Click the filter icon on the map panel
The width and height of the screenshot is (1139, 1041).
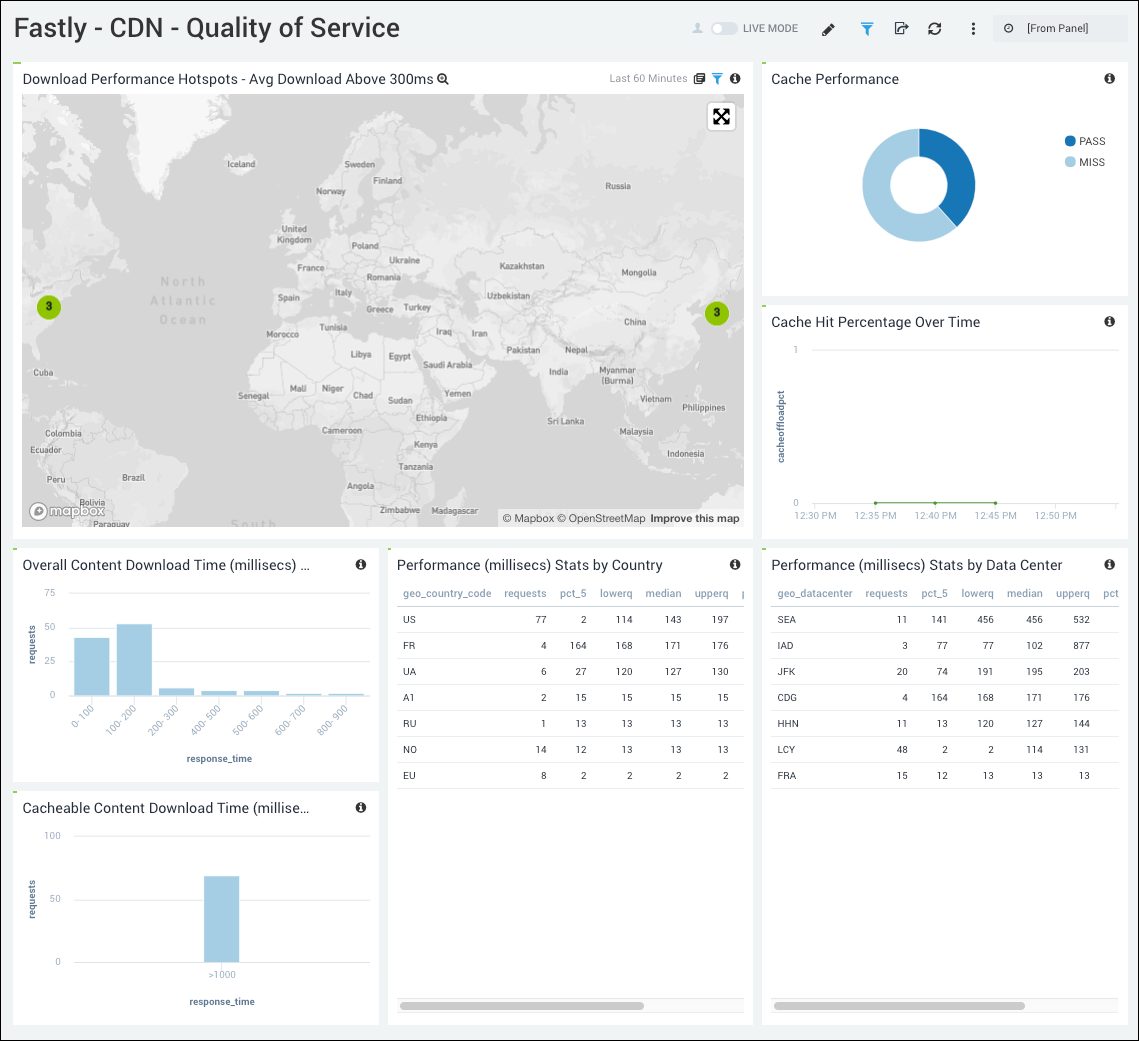click(718, 78)
